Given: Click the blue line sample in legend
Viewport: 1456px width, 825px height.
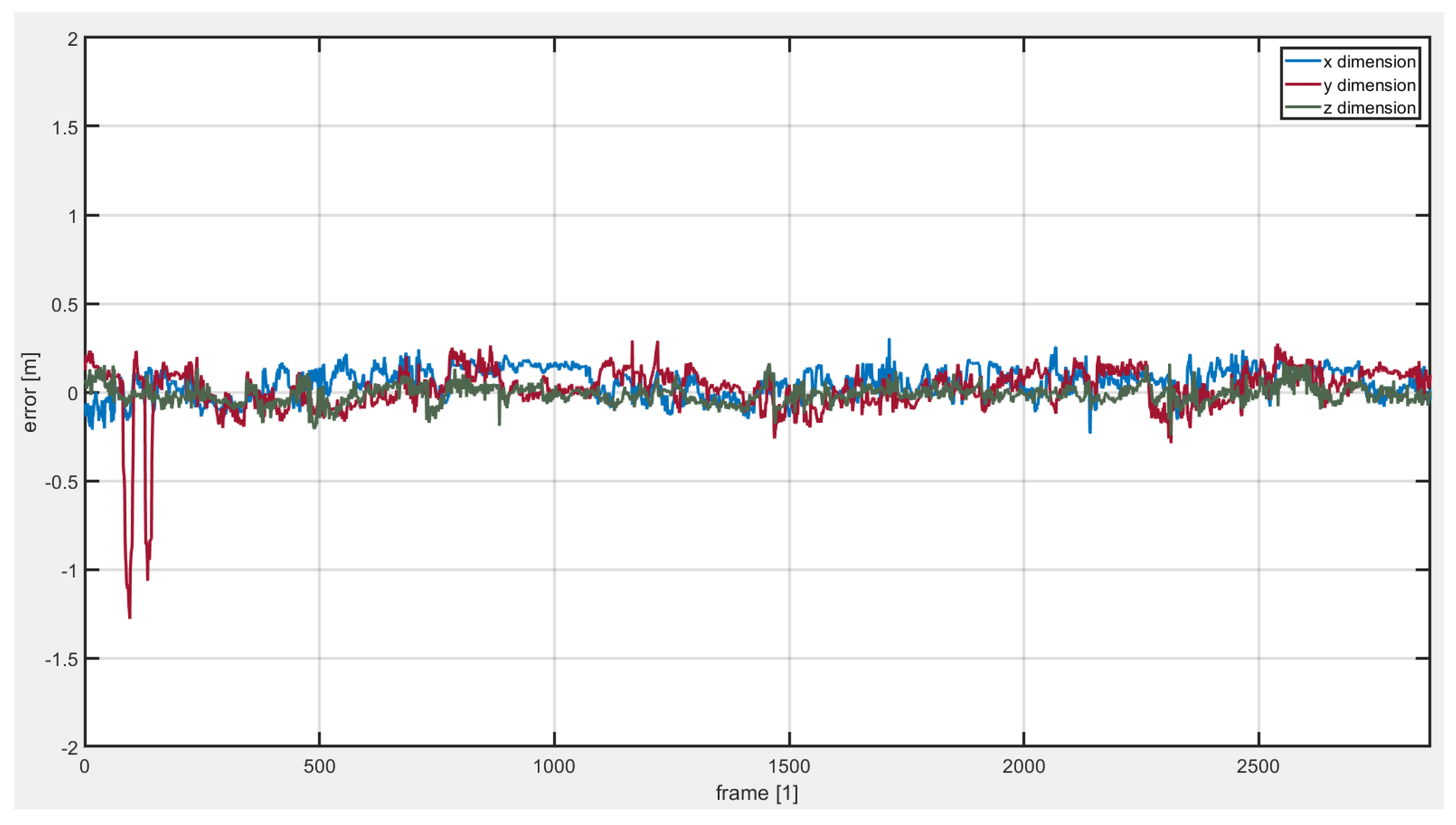Looking at the screenshot, I should tap(1303, 61).
